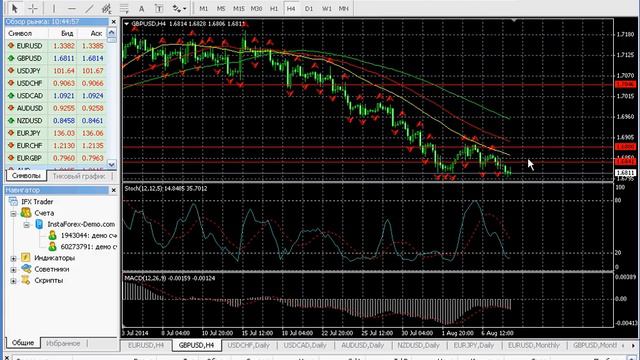This screenshot has height=360, width=640.
Task: Open GBPUSD,H4 chart title dropdown triangle
Action: tap(127, 24)
